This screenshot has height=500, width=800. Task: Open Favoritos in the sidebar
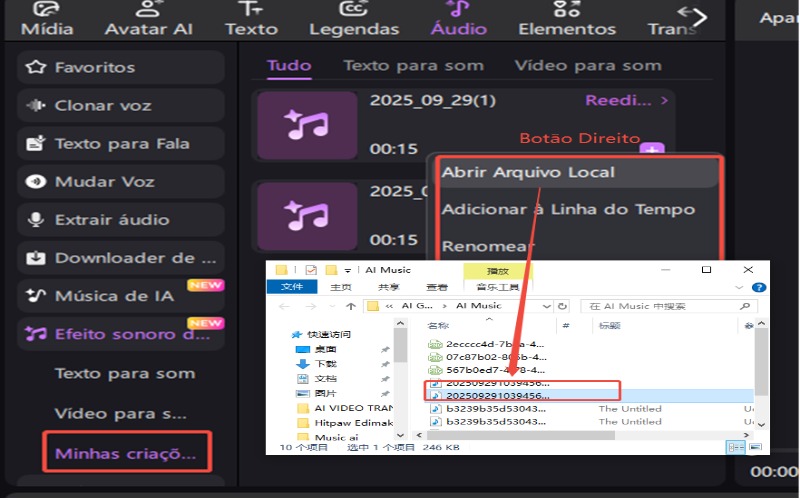(120, 67)
